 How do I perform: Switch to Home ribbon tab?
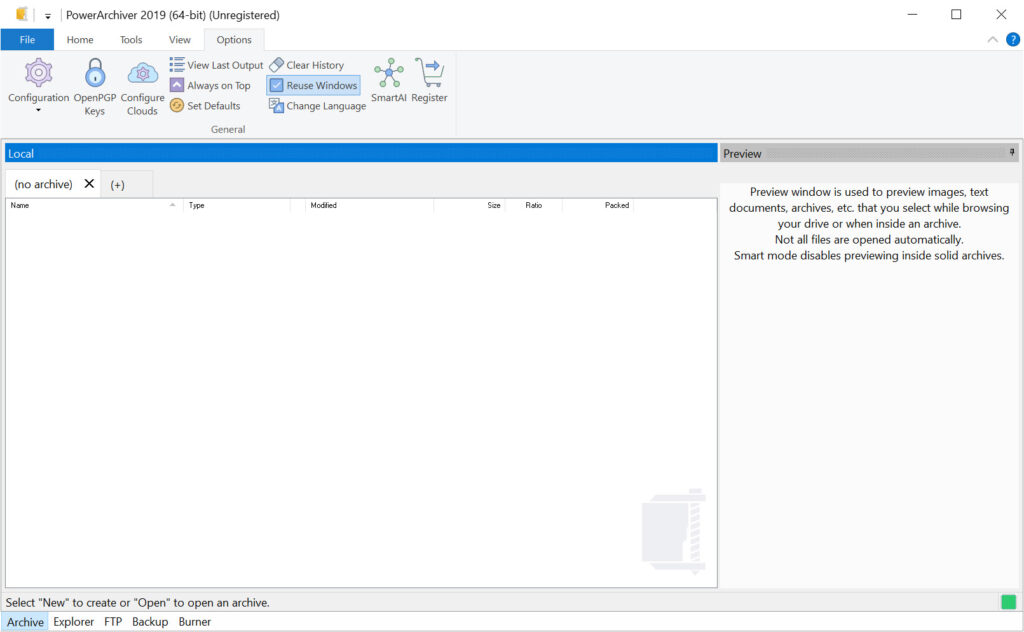click(x=80, y=40)
